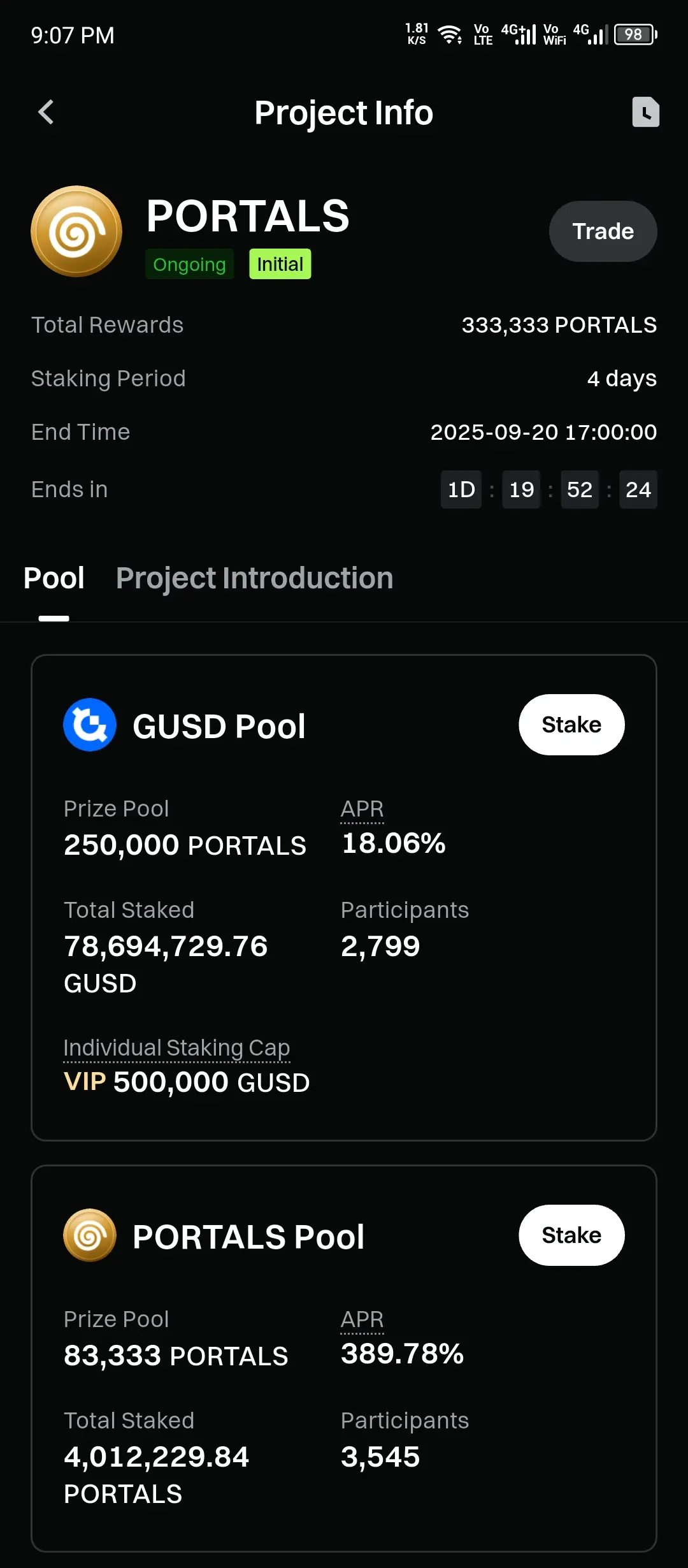The image size is (688, 1568).
Task: Tap the Ongoing status badge
Action: pyautogui.click(x=189, y=264)
